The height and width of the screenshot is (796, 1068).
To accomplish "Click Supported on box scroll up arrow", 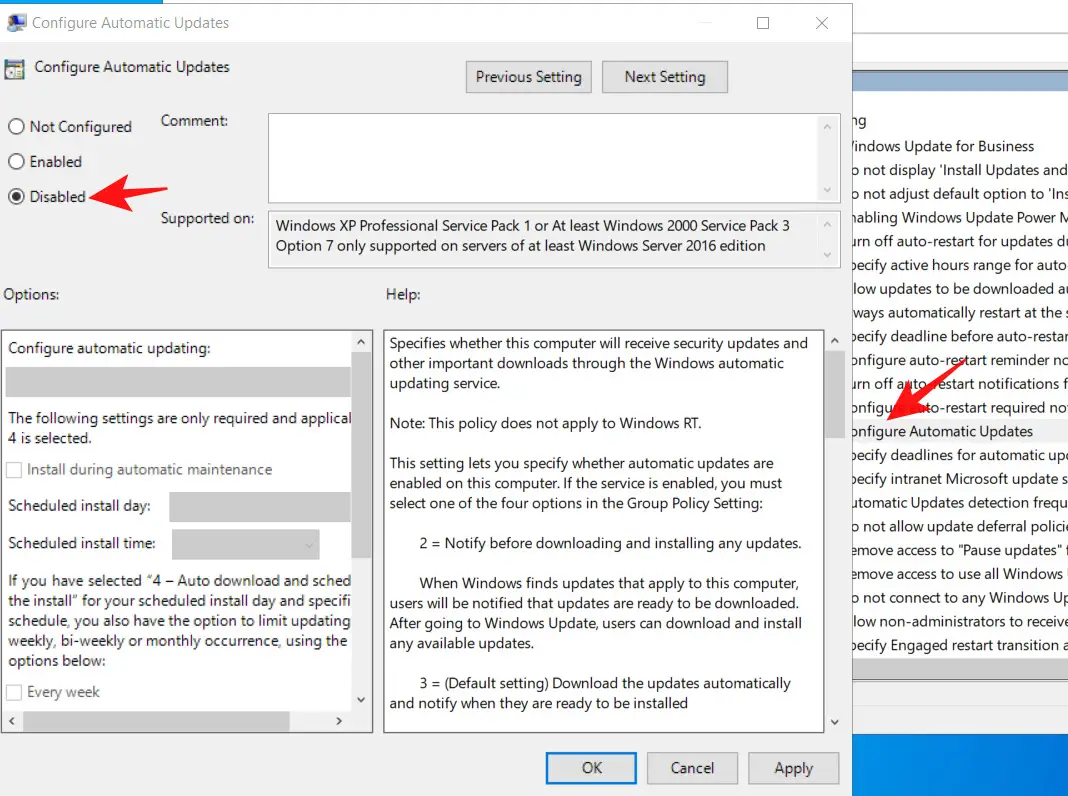I will [828, 224].
